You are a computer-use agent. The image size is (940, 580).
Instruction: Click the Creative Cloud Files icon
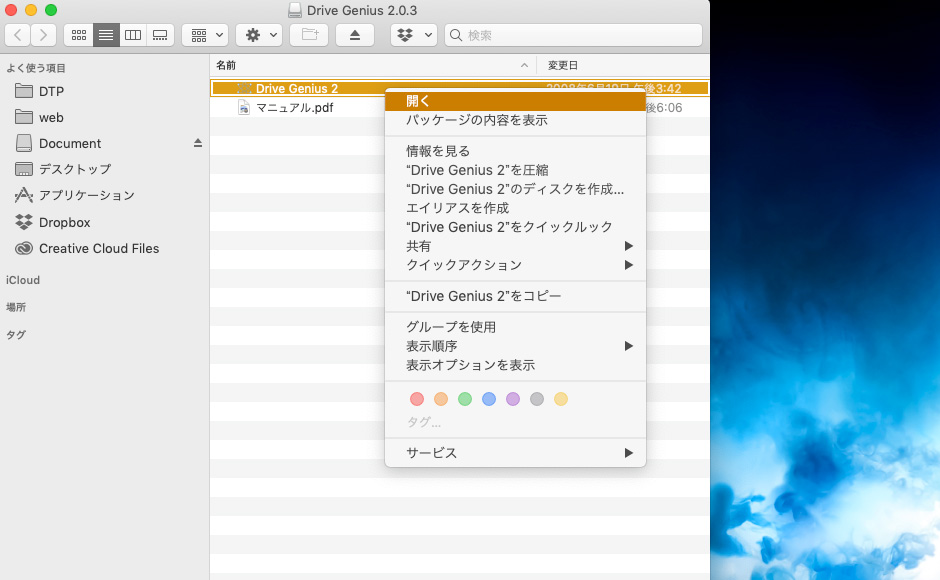coord(24,248)
